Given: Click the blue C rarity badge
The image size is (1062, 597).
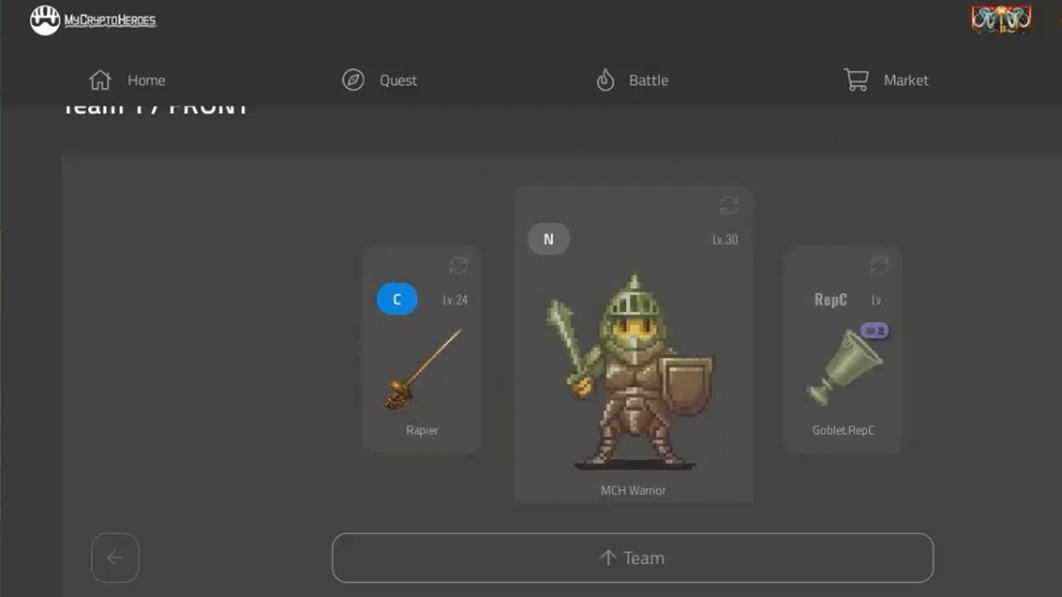Looking at the screenshot, I should (397, 299).
